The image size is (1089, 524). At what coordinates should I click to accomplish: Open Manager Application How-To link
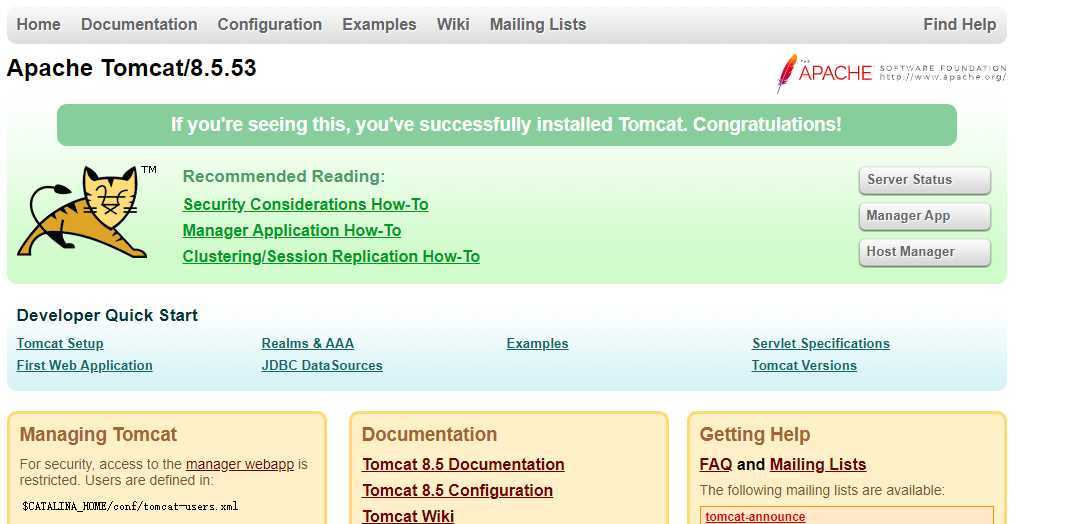pos(292,230)
